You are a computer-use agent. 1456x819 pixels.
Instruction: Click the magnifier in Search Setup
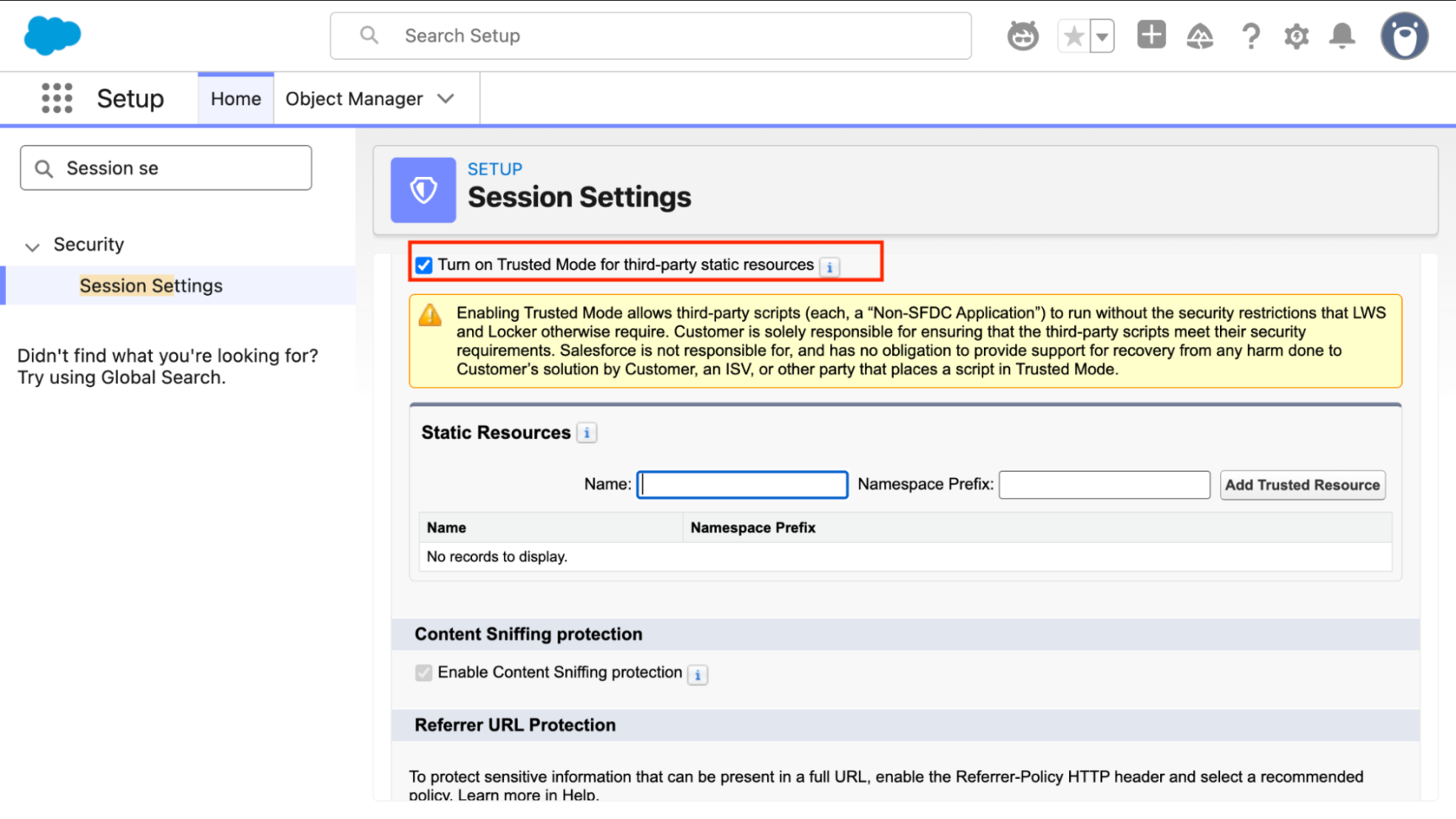pos(370,35)
